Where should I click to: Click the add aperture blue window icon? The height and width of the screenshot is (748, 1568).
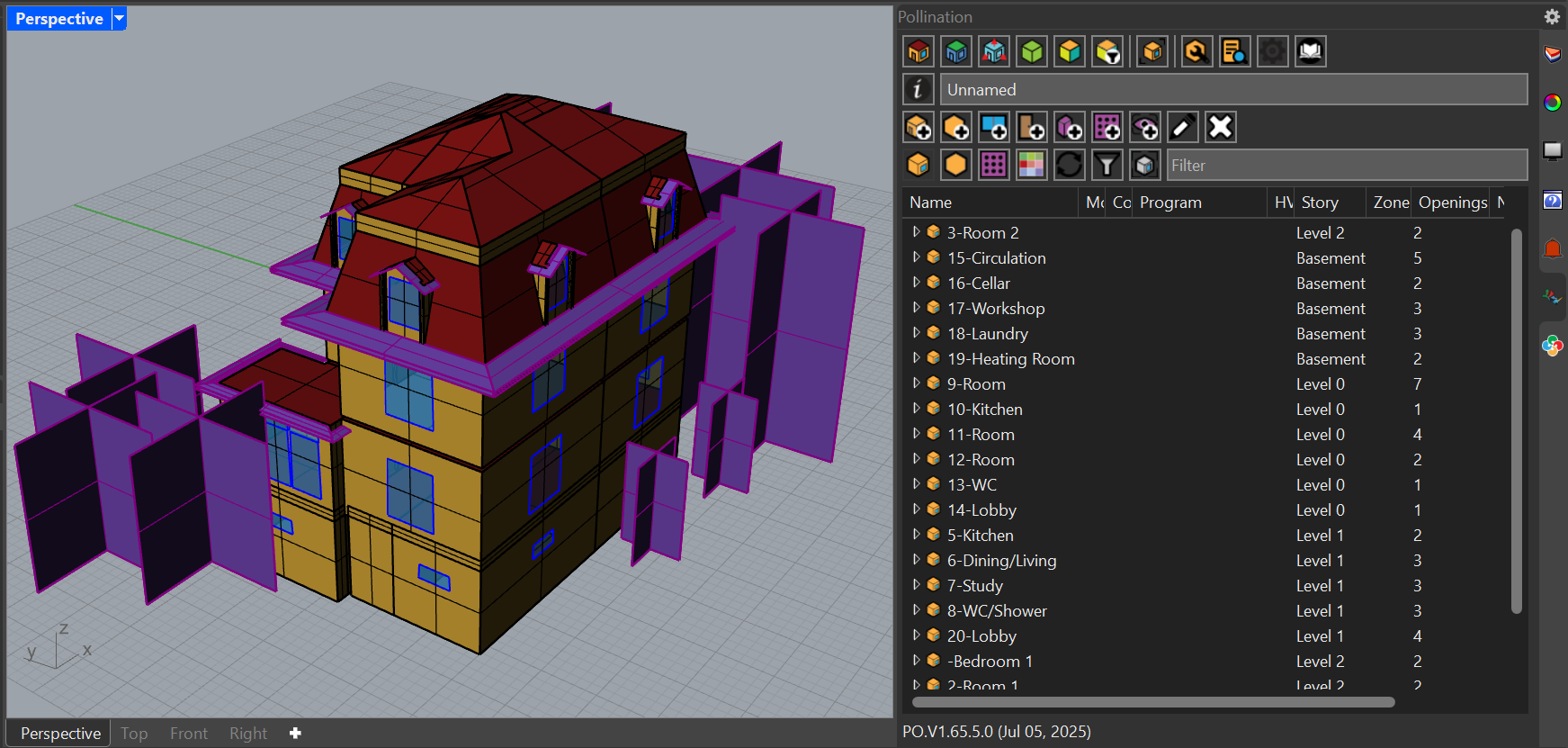click(x=993, y=127)
